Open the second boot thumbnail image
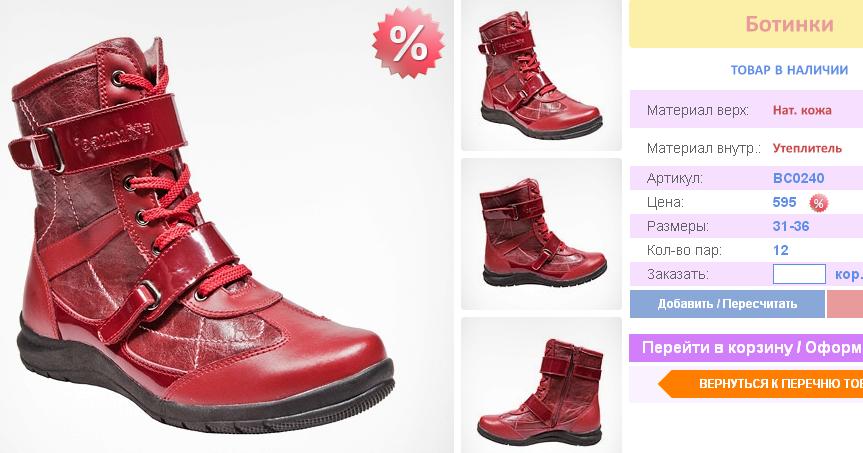863x453 pixels. pyautogui.click(x=541, y=234)
